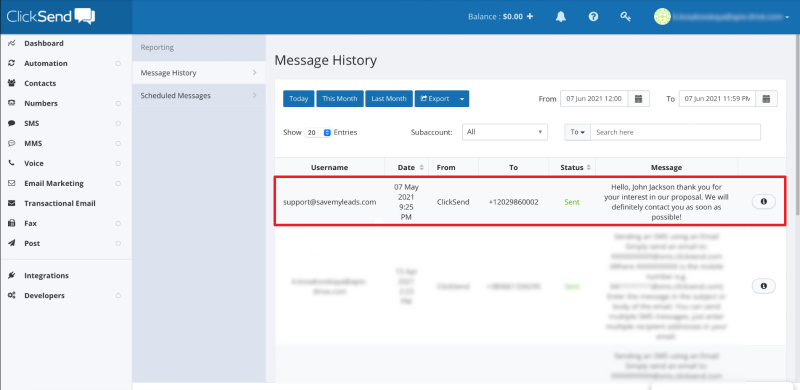Expand the Developers menu

[x=118, y=296]
